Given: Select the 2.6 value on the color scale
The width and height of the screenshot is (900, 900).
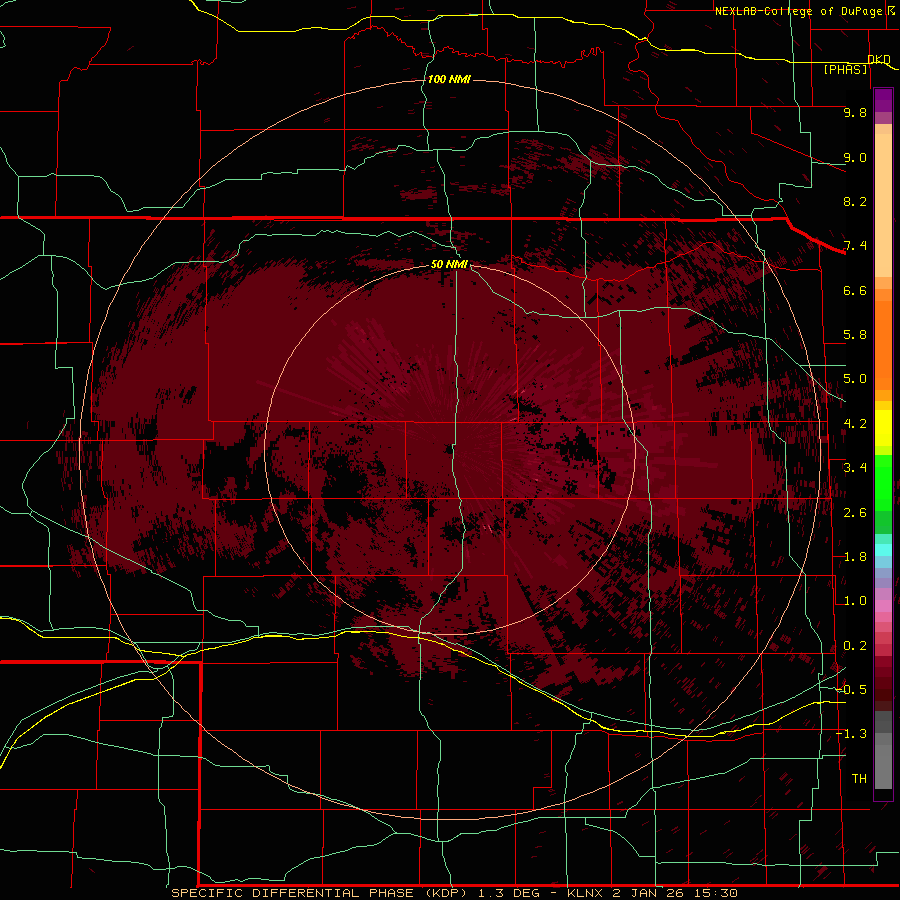Looking at the screenshot, I should click(855, 513).
